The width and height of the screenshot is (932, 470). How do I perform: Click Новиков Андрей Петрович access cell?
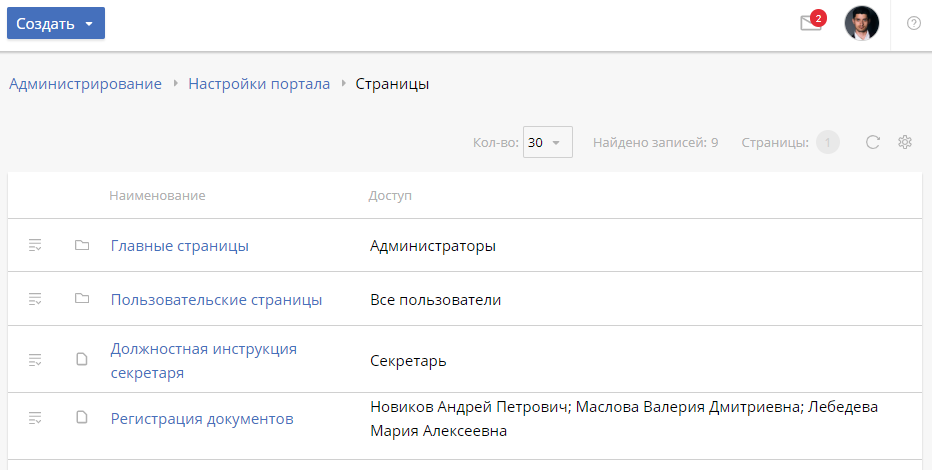[x=624, y=419]
